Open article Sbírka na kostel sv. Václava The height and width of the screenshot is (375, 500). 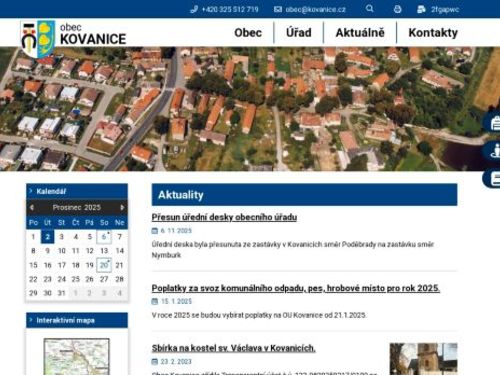[x=233, y=348]
